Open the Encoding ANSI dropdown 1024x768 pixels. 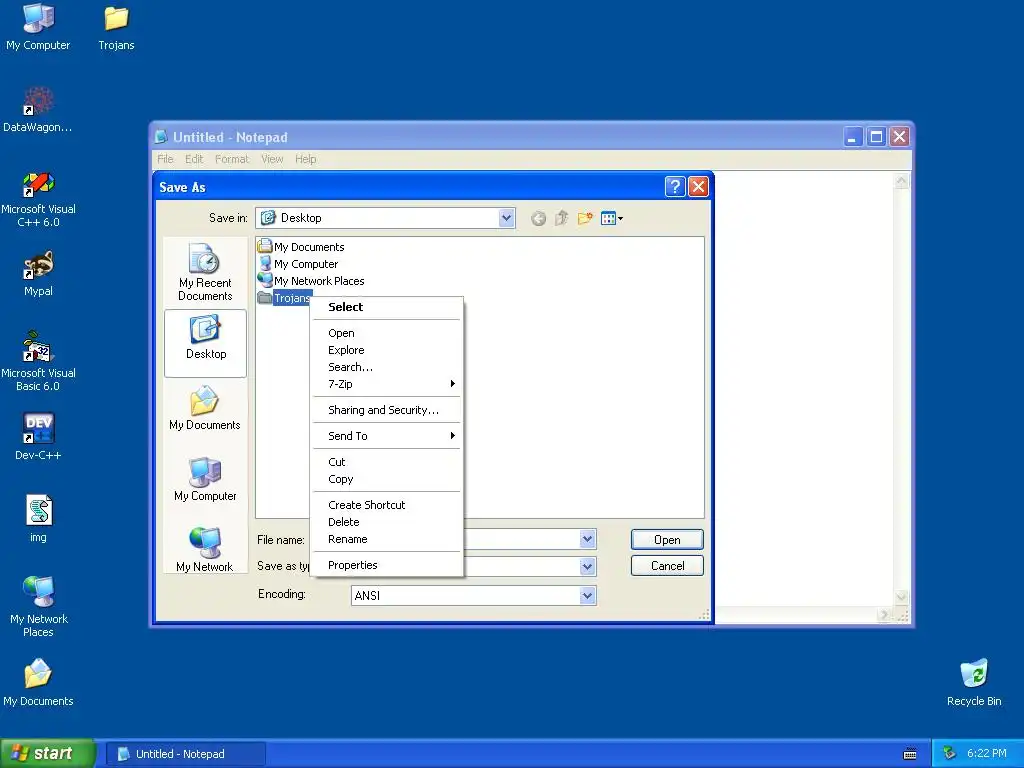coord(473,595)
